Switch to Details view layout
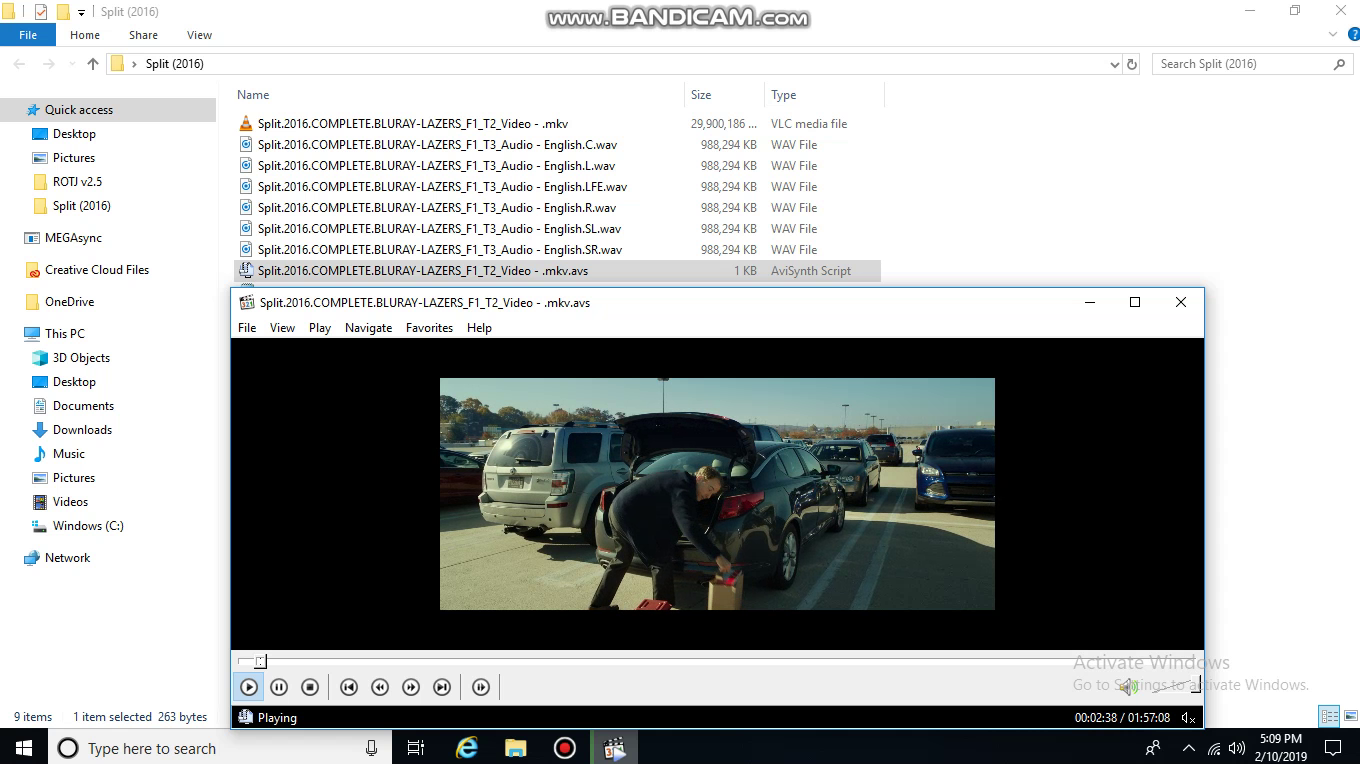Viewport: 1360px width, 764px height. [x=1329, y=716]
